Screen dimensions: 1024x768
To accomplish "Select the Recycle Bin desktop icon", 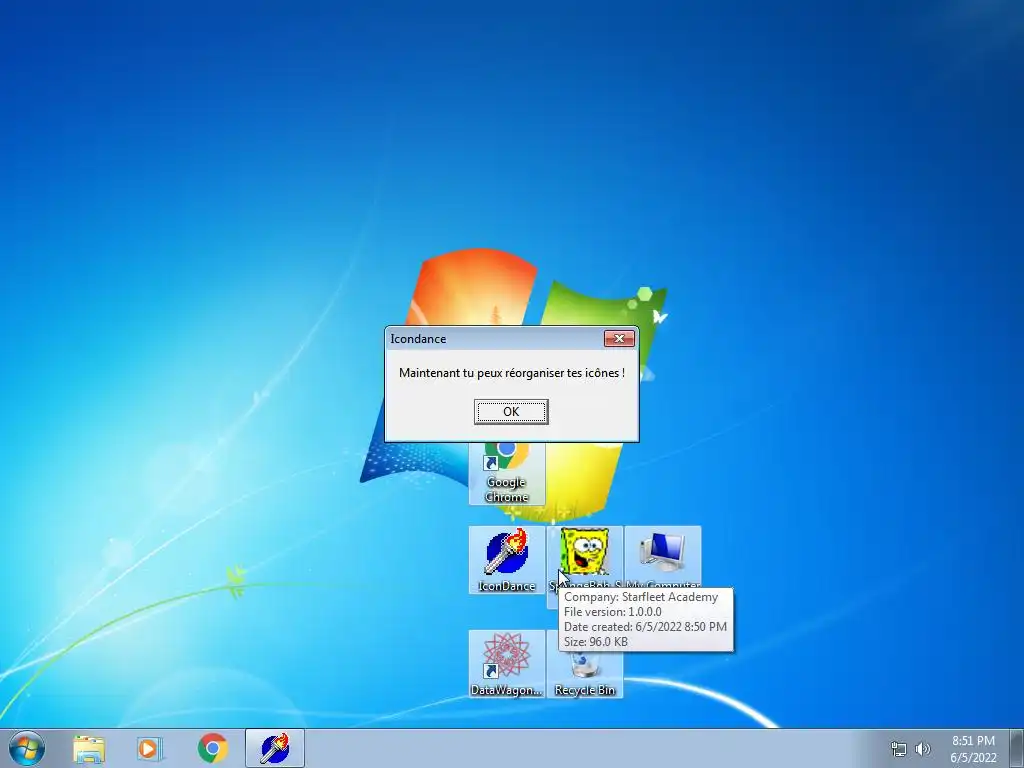I will tap(584, 675).
